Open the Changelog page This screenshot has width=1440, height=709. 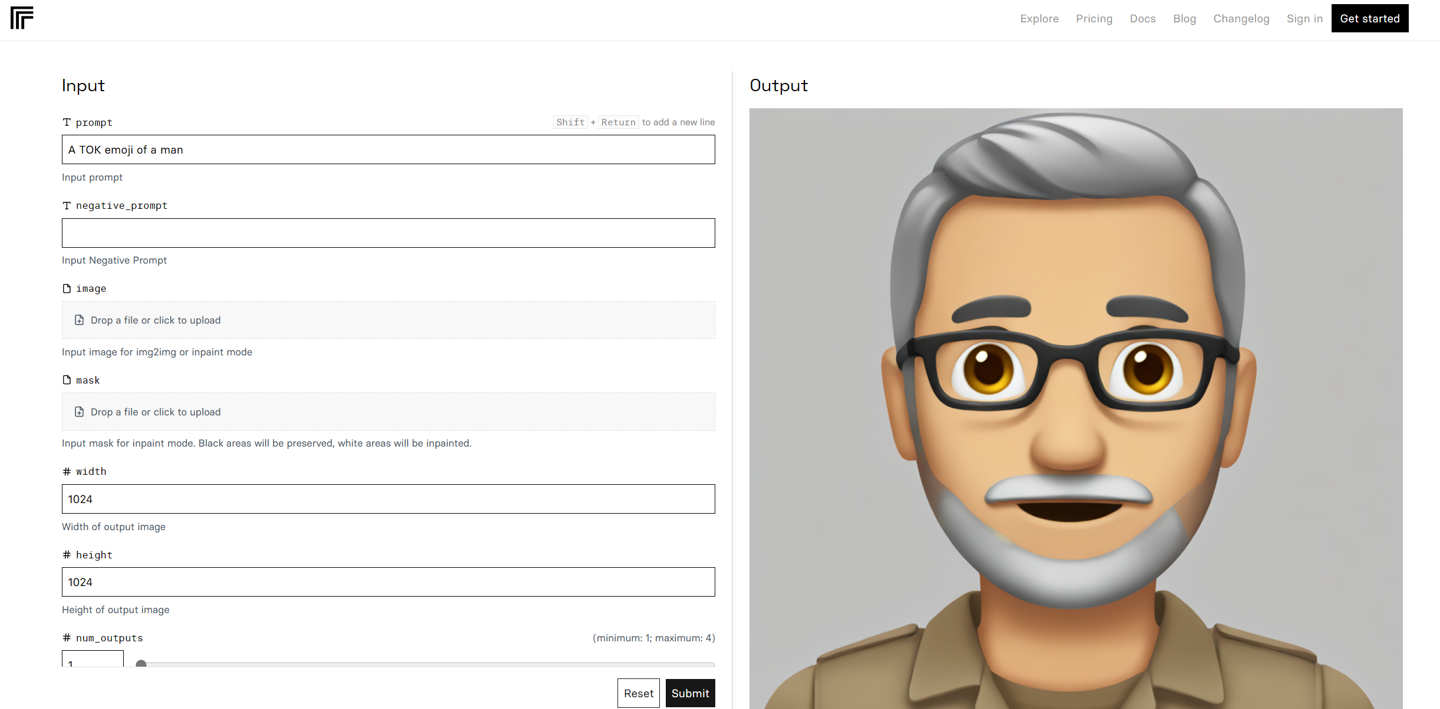click(x=1241, y=19)
